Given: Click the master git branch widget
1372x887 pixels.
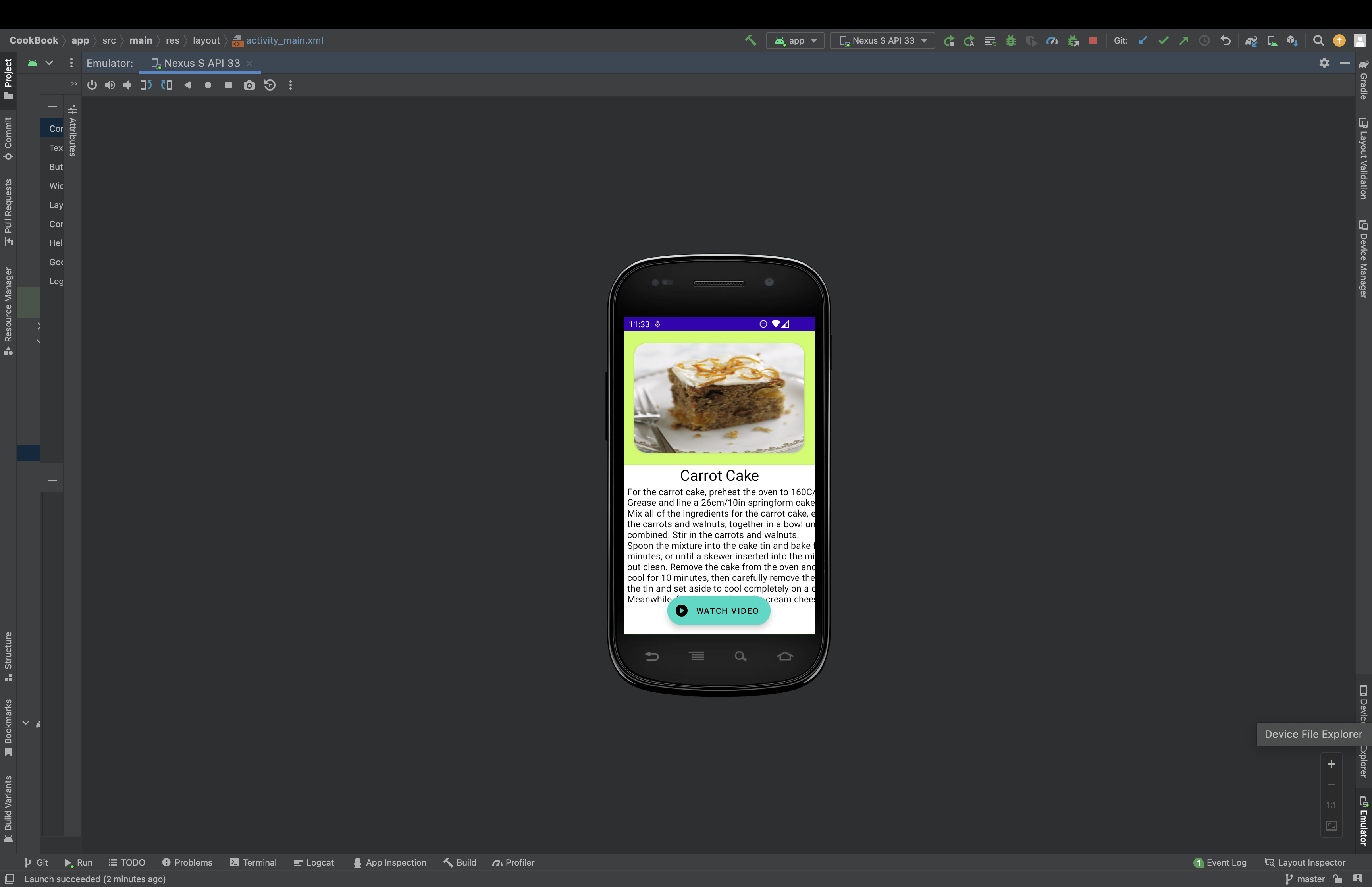Looking at the screenshot, I should (x=1305, y=879).
